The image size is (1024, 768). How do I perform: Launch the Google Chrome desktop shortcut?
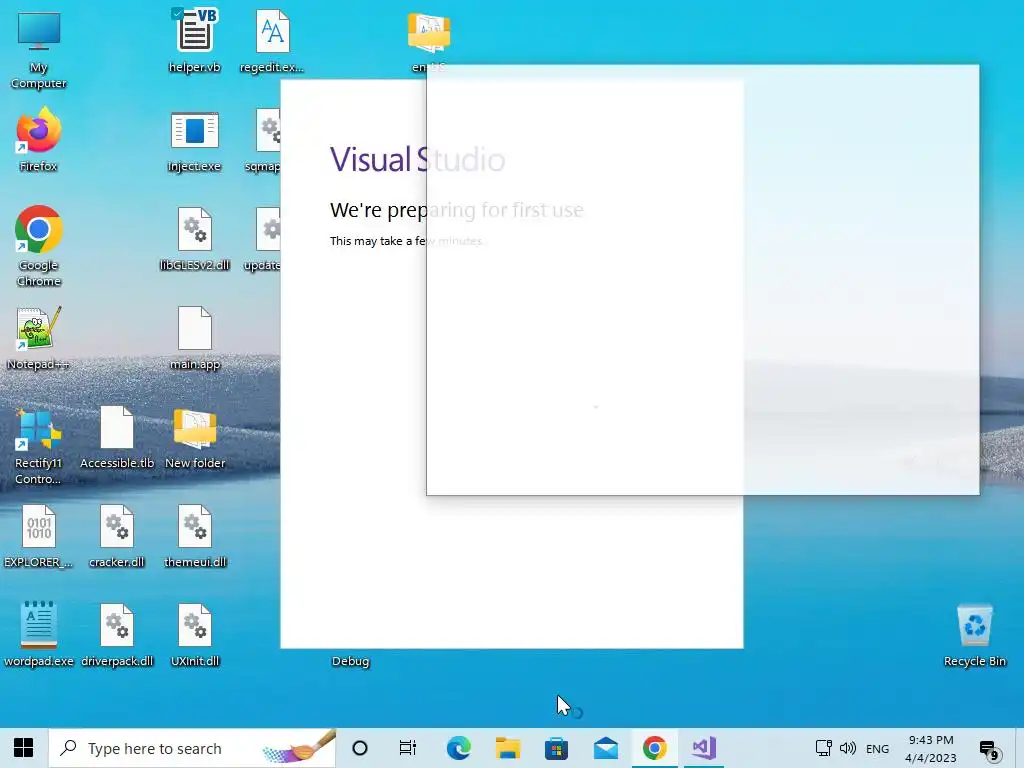(39, 246)
